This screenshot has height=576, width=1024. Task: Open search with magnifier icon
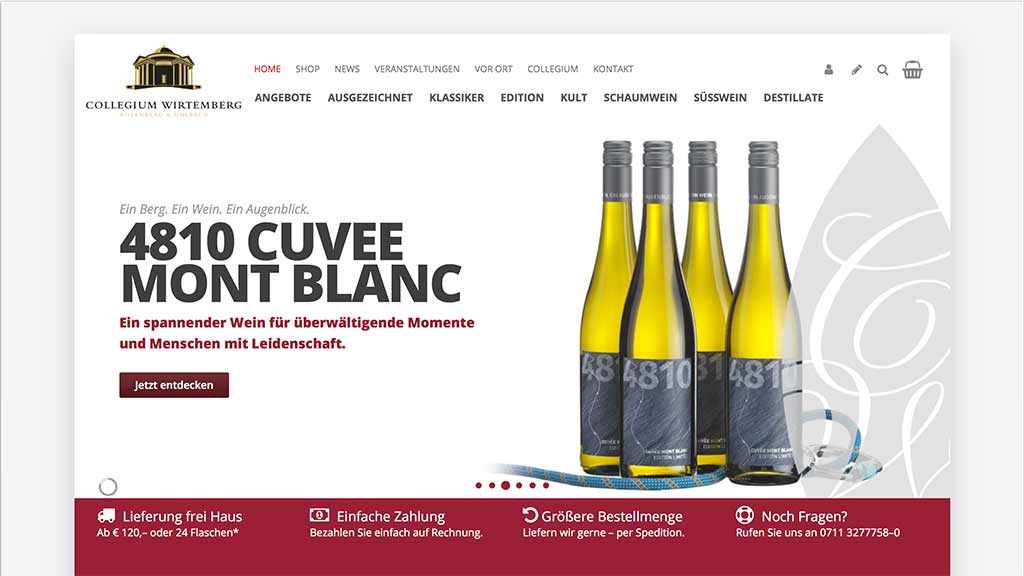pos(882,70)
